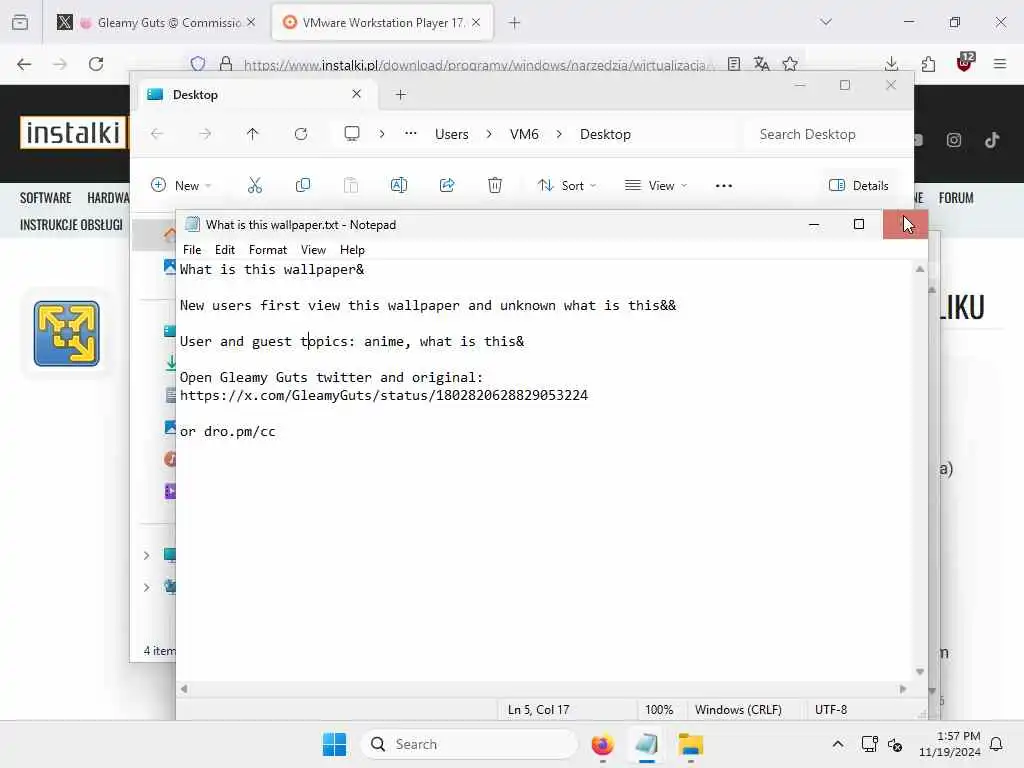Expand breadcrumb chevron after Users
Viewport: 1024px width, 768px height.
pos(489,134)
